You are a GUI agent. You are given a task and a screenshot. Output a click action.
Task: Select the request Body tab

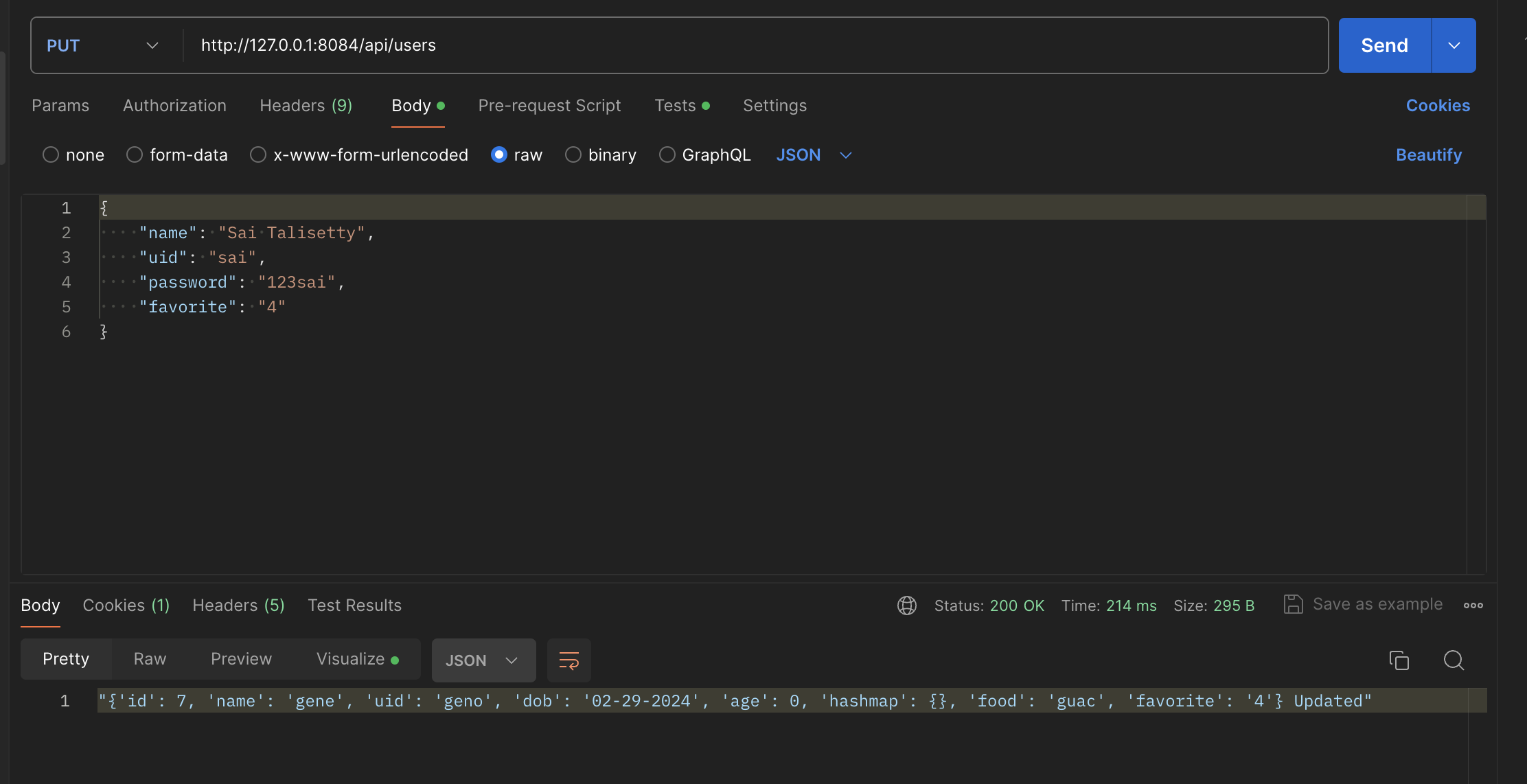417,106
